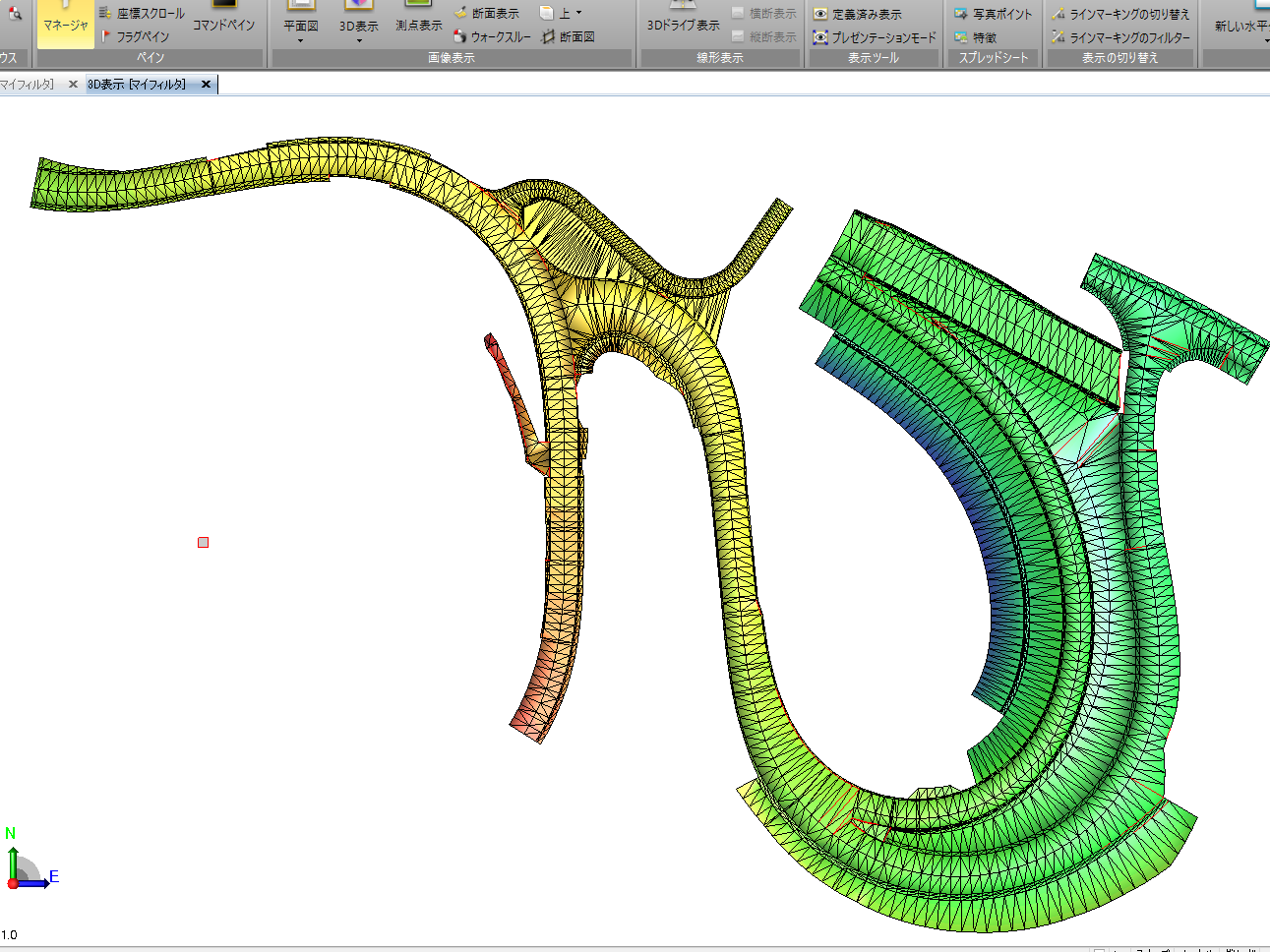
Task: Open the 上 view direction dropdown arrow
Action: pyautogui.click(x=578, y=13)
